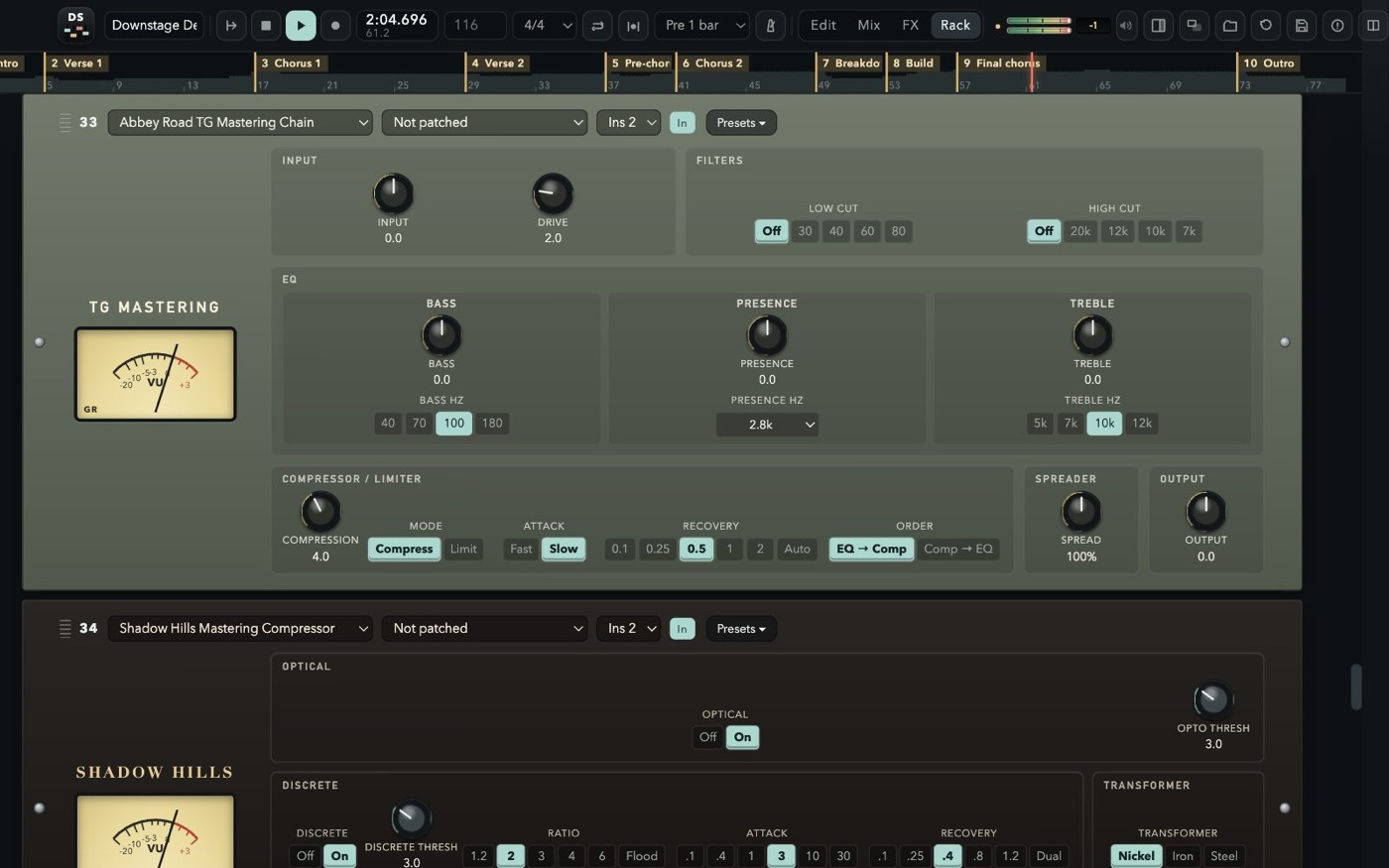Select Comp → EQ processing order
Viewport: 1389px width, 868px height.
958,549
